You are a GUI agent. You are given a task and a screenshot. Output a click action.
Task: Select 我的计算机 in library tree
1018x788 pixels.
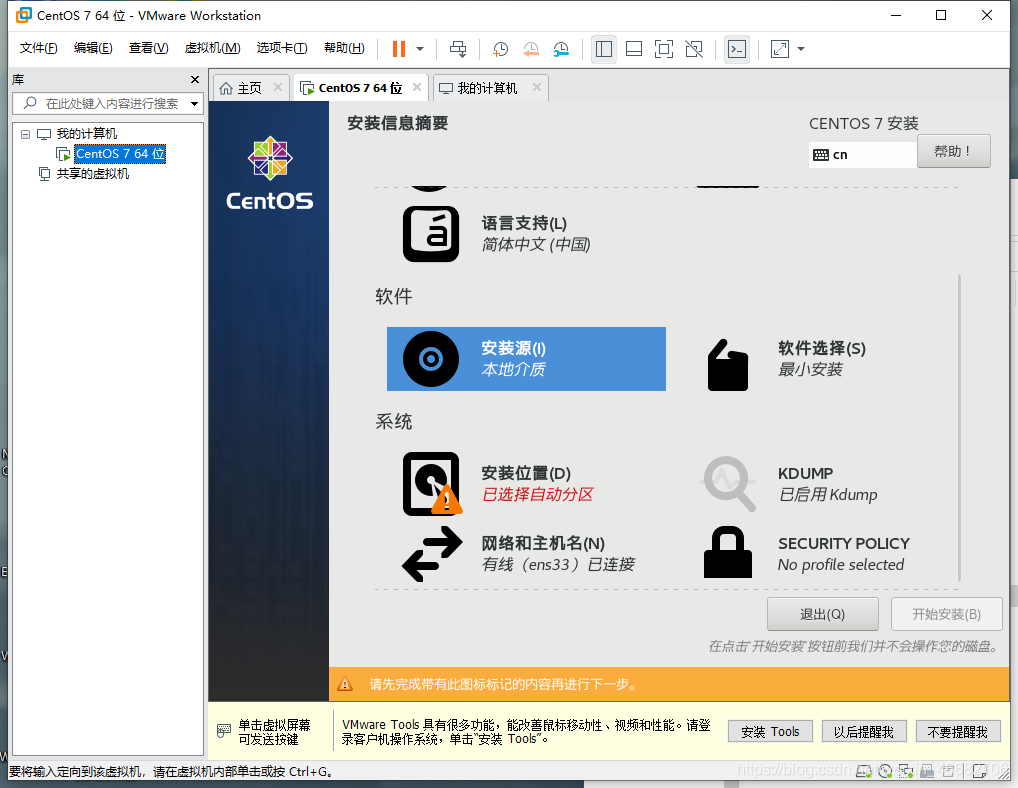coord(86,134)
